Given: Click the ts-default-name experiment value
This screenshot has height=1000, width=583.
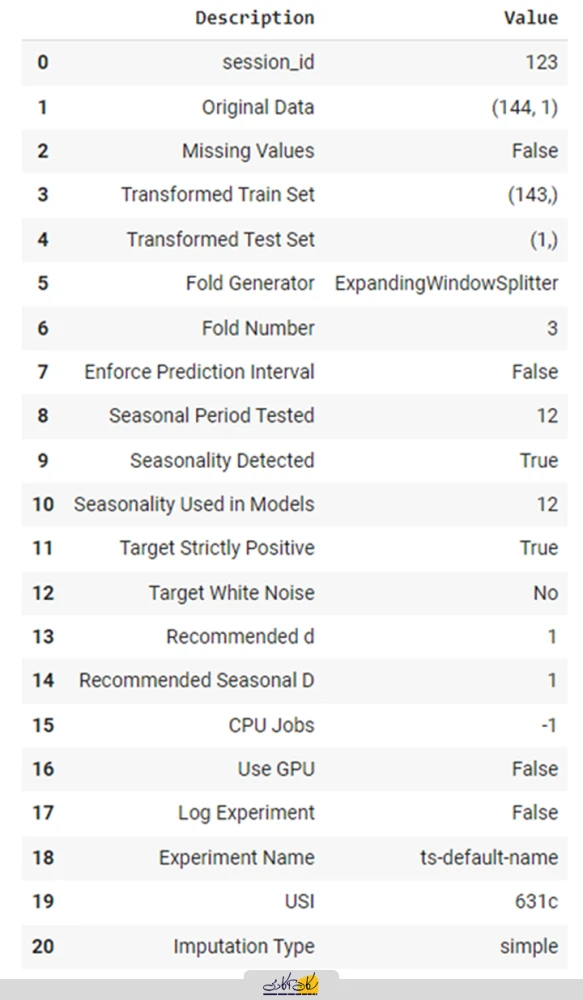Looking at the screenshot, I should pyautogui.click(x=489, y=858).
